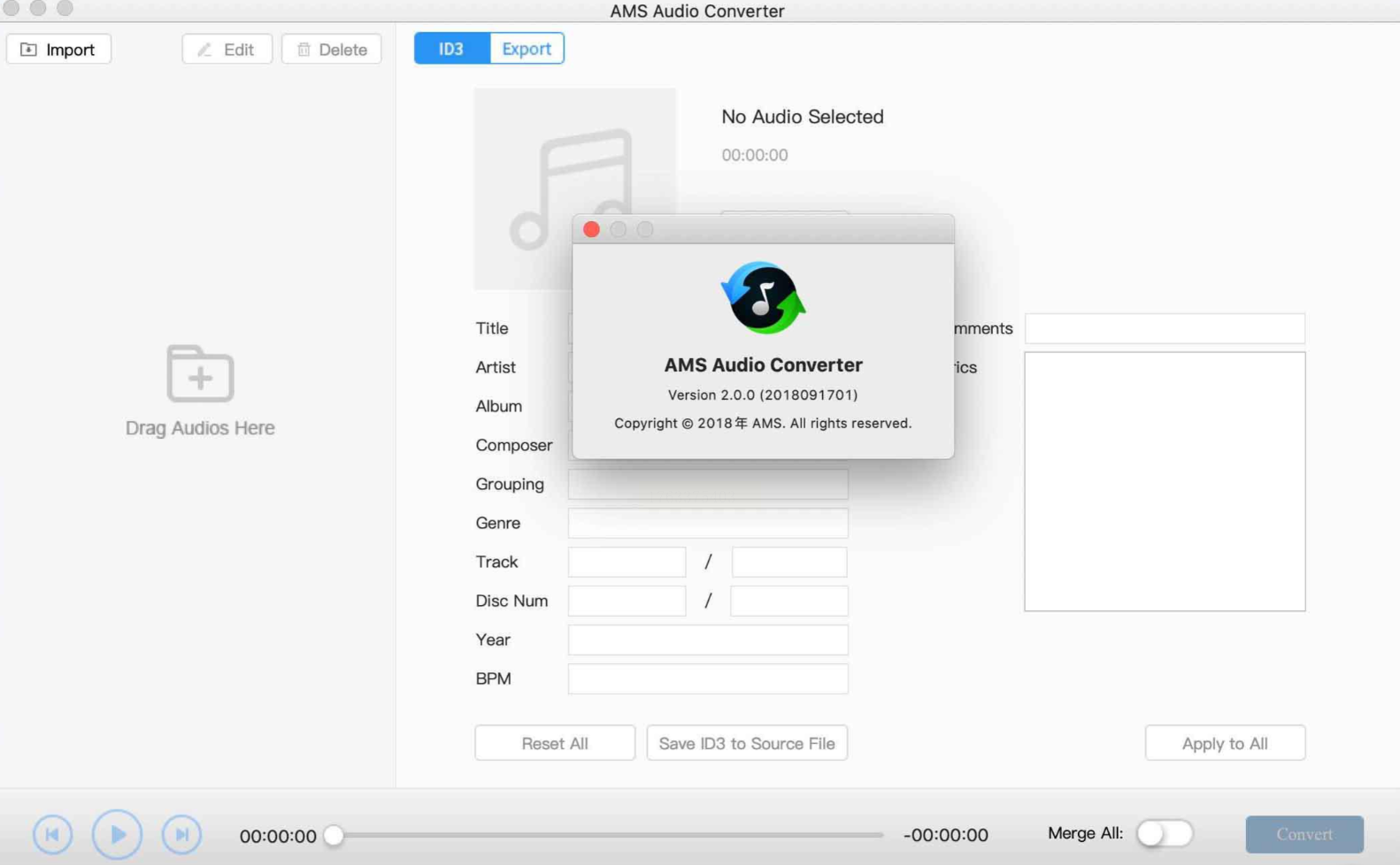
Task: Click the Year input field
Action: (708, 639)
